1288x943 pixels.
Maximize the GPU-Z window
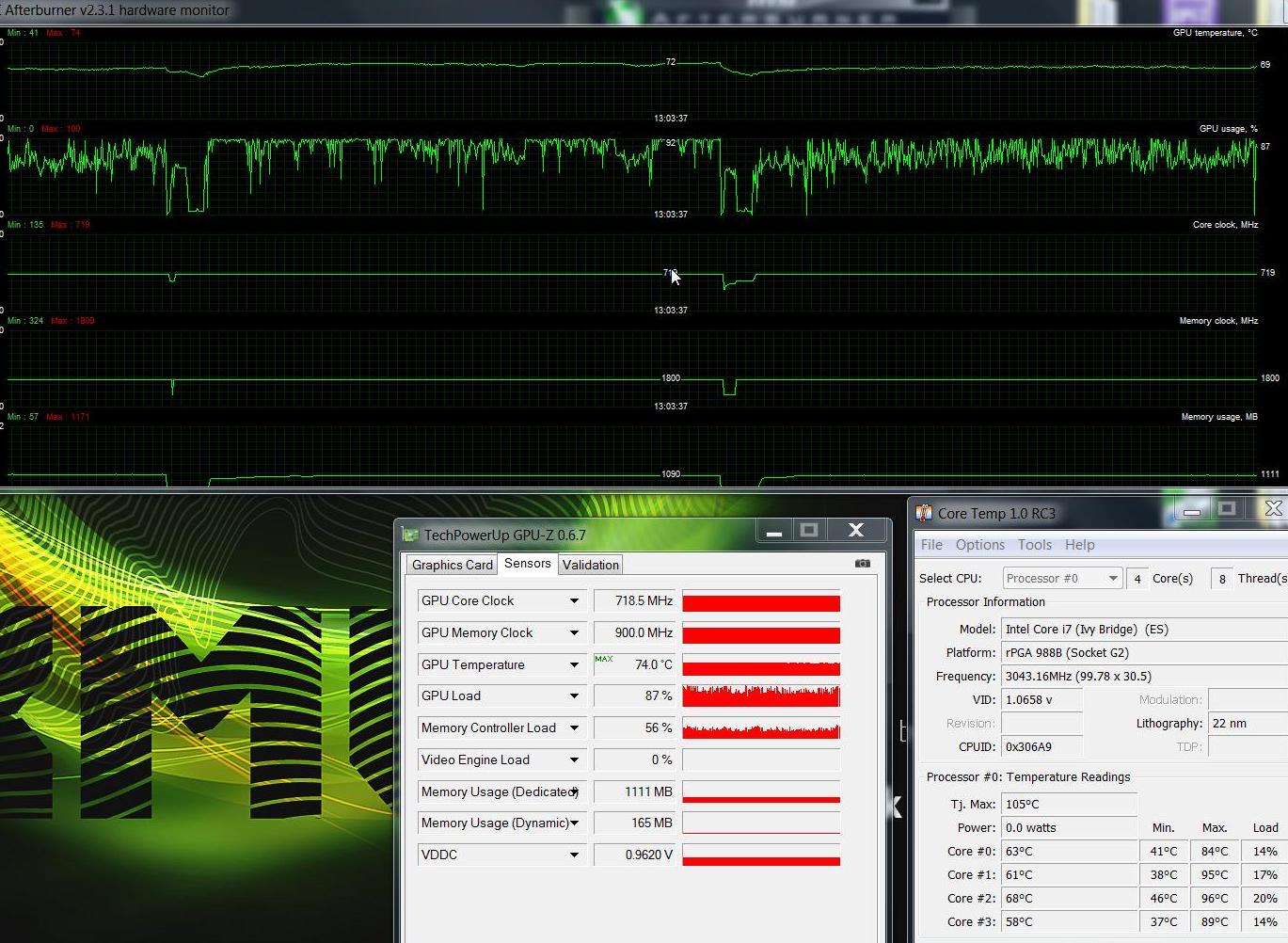(808, 531)
